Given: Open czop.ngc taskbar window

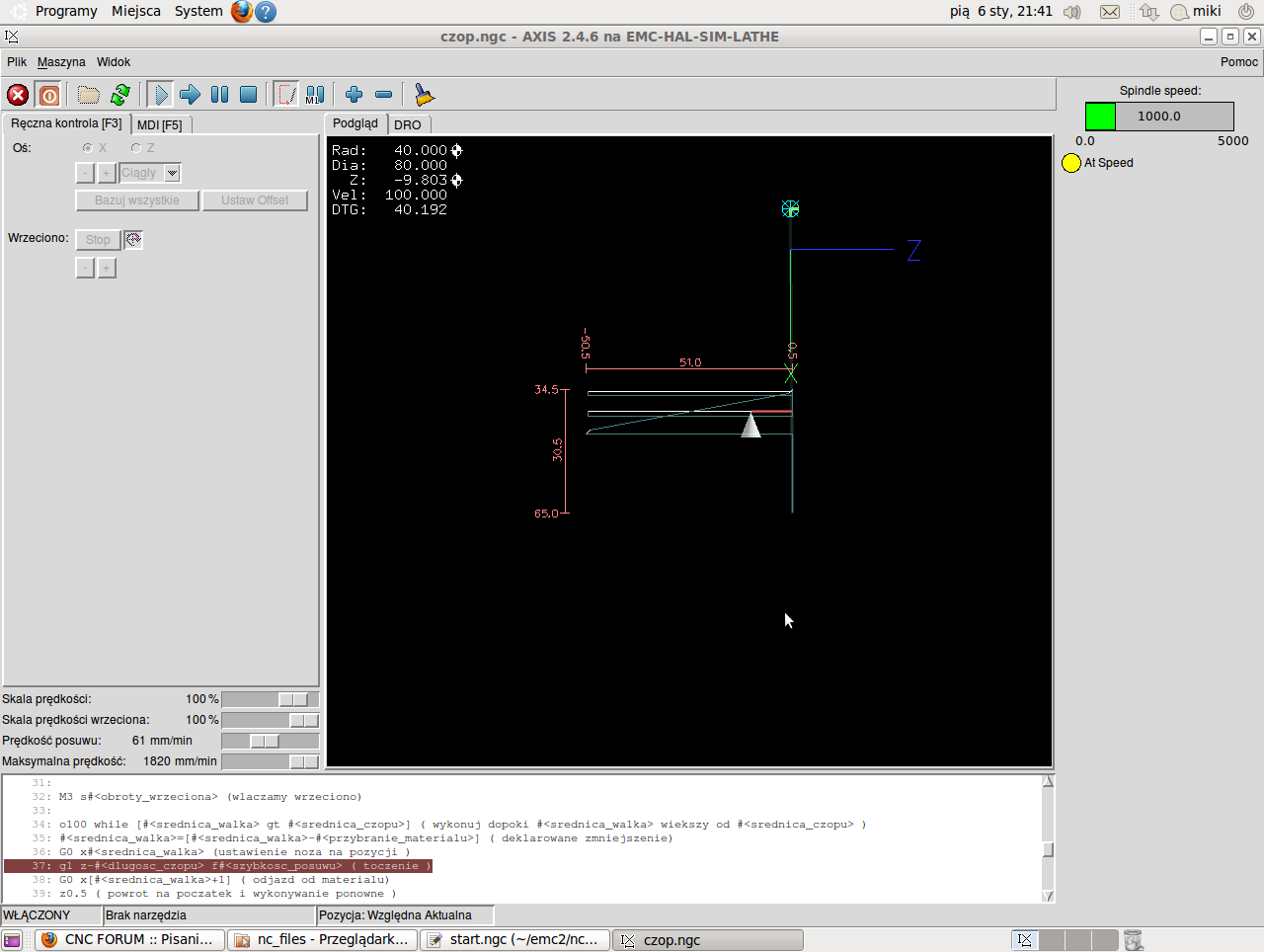Looking at the screenshot, I should tap(708, 940).
